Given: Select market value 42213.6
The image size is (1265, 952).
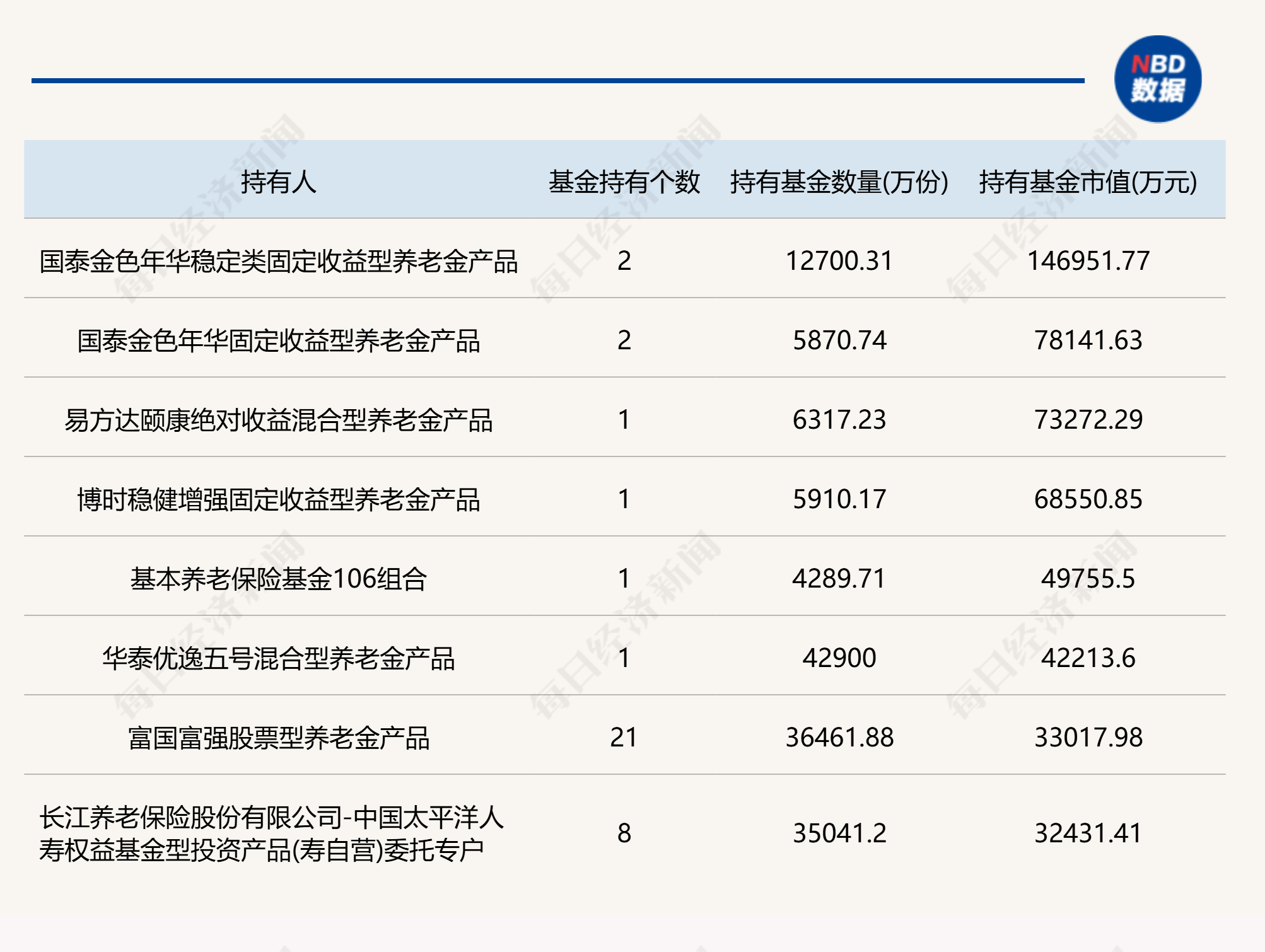Looking at the screenshot, I should (1088, 658).
